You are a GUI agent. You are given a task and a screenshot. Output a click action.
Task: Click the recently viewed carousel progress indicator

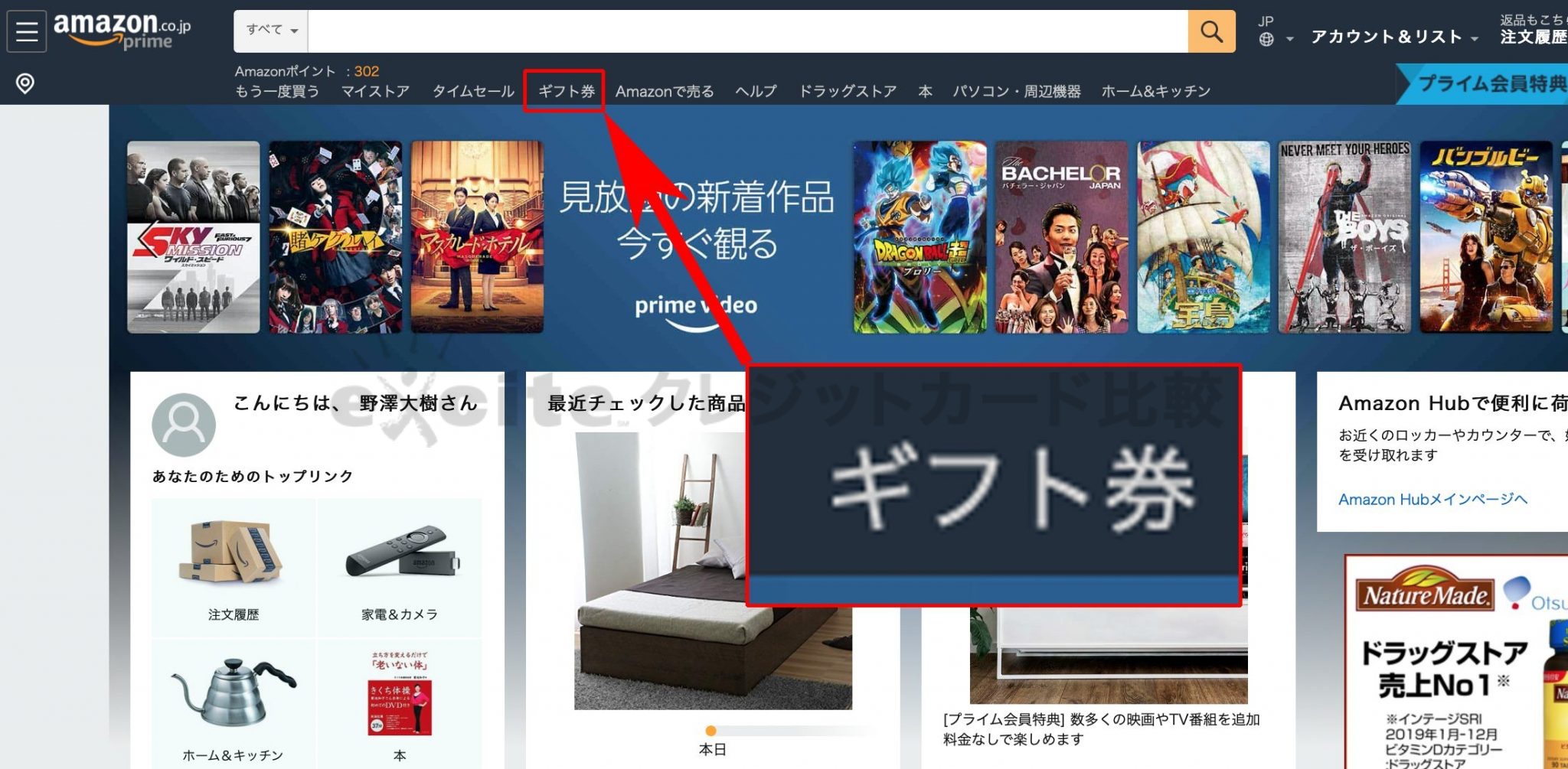711,731
